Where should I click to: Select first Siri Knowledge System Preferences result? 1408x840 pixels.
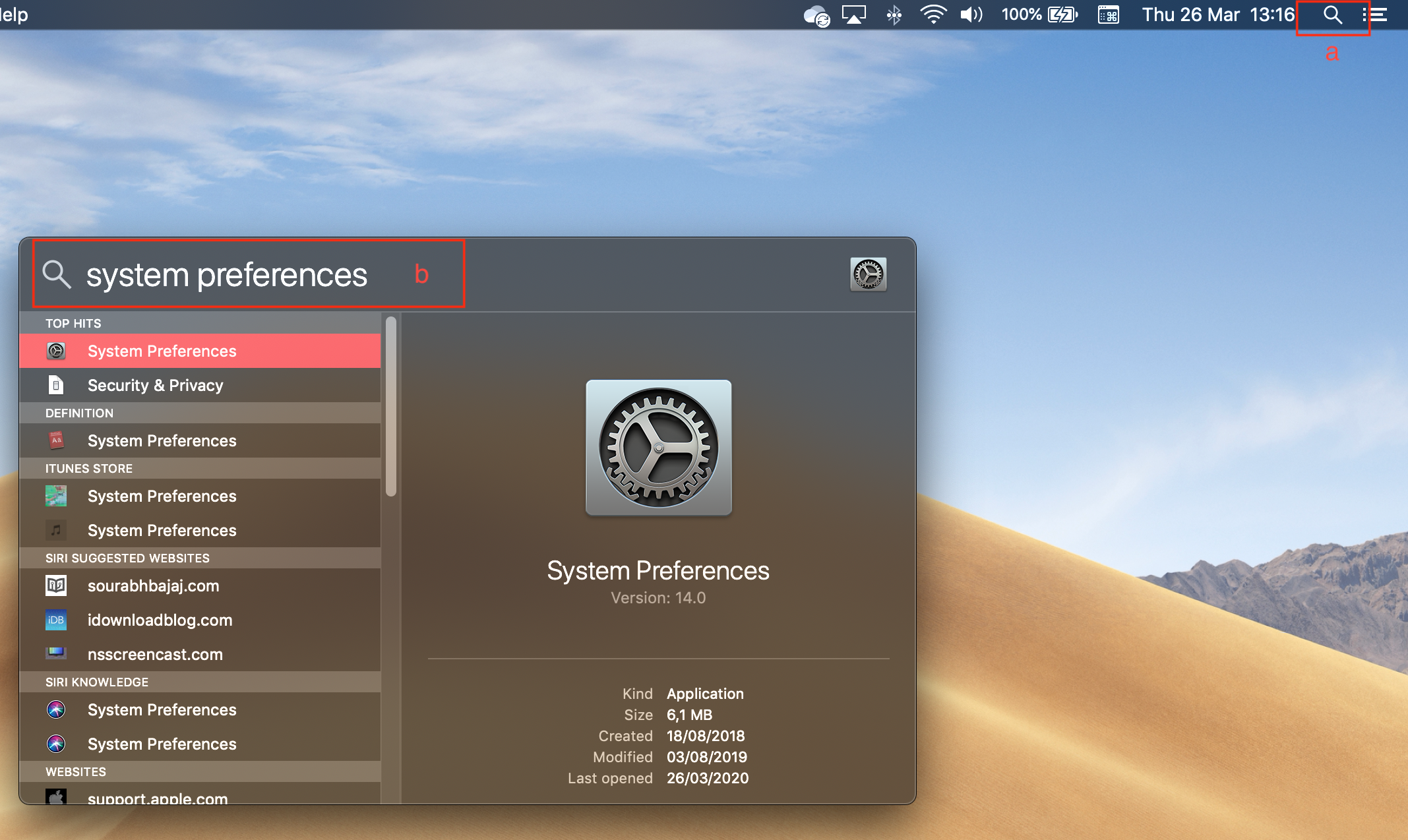click(200, 709)
